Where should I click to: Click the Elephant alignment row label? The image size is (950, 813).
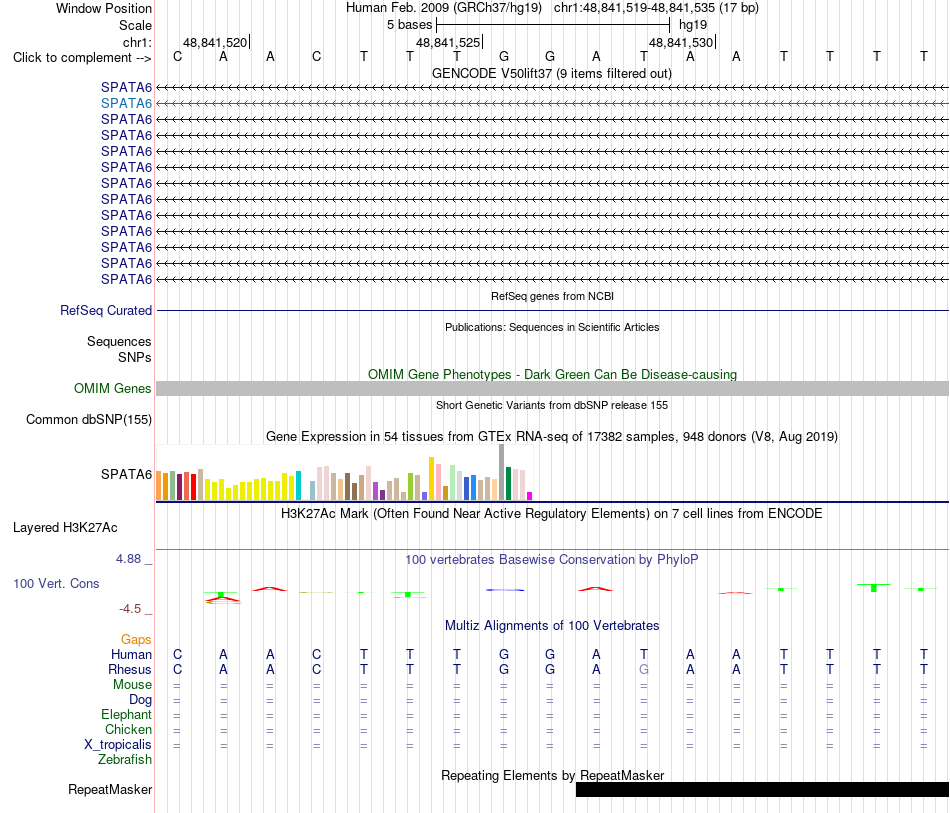pyautogui.click(x=126, y=714)
